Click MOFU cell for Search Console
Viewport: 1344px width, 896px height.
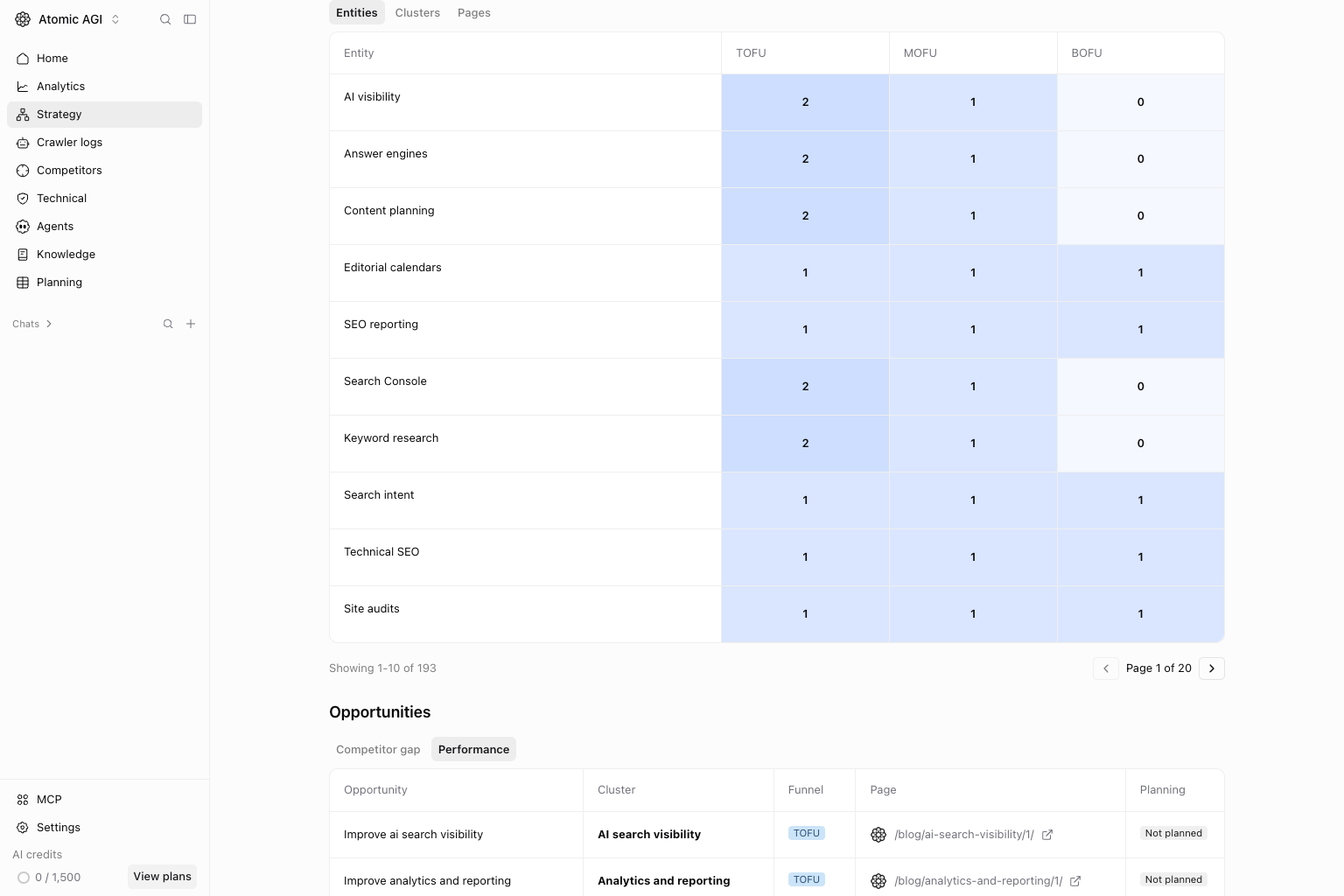pos(973,387)
